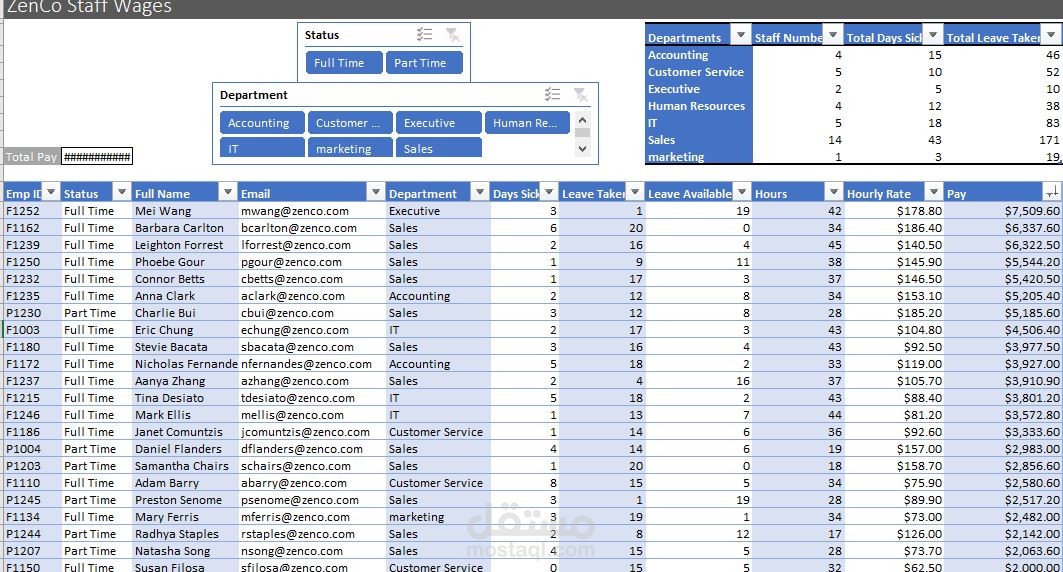
Task: Open Staff Number column filter dropdown
Action: pyautogui.click(x=833, y=35)
